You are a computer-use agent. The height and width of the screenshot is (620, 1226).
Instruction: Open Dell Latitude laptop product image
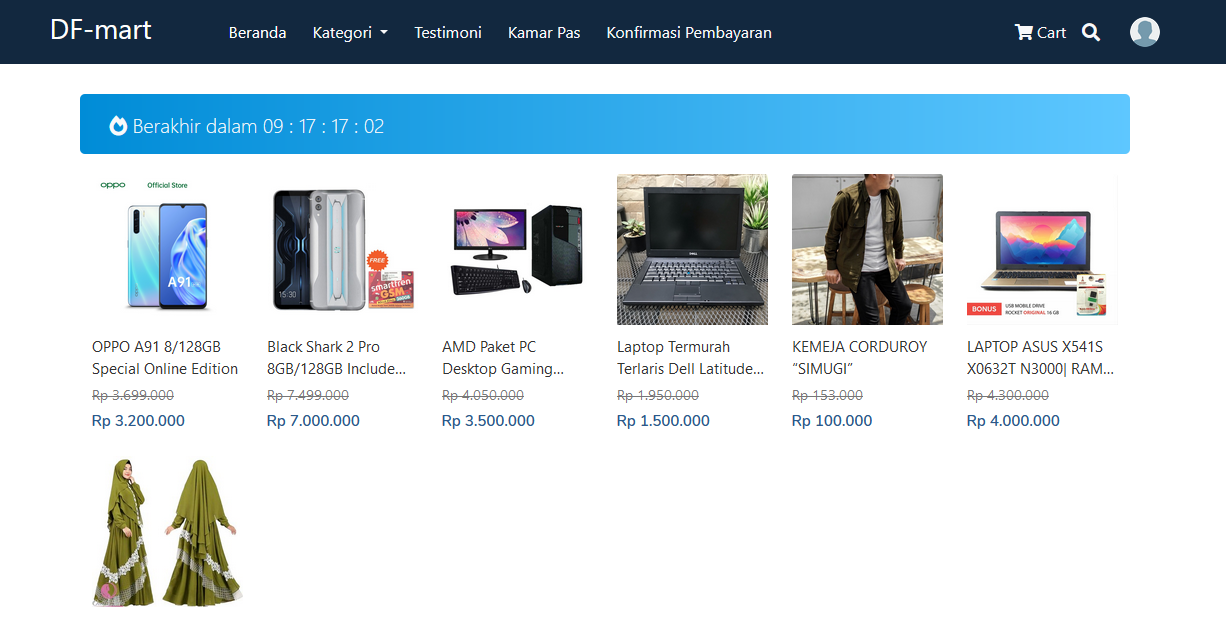point(692,249)
